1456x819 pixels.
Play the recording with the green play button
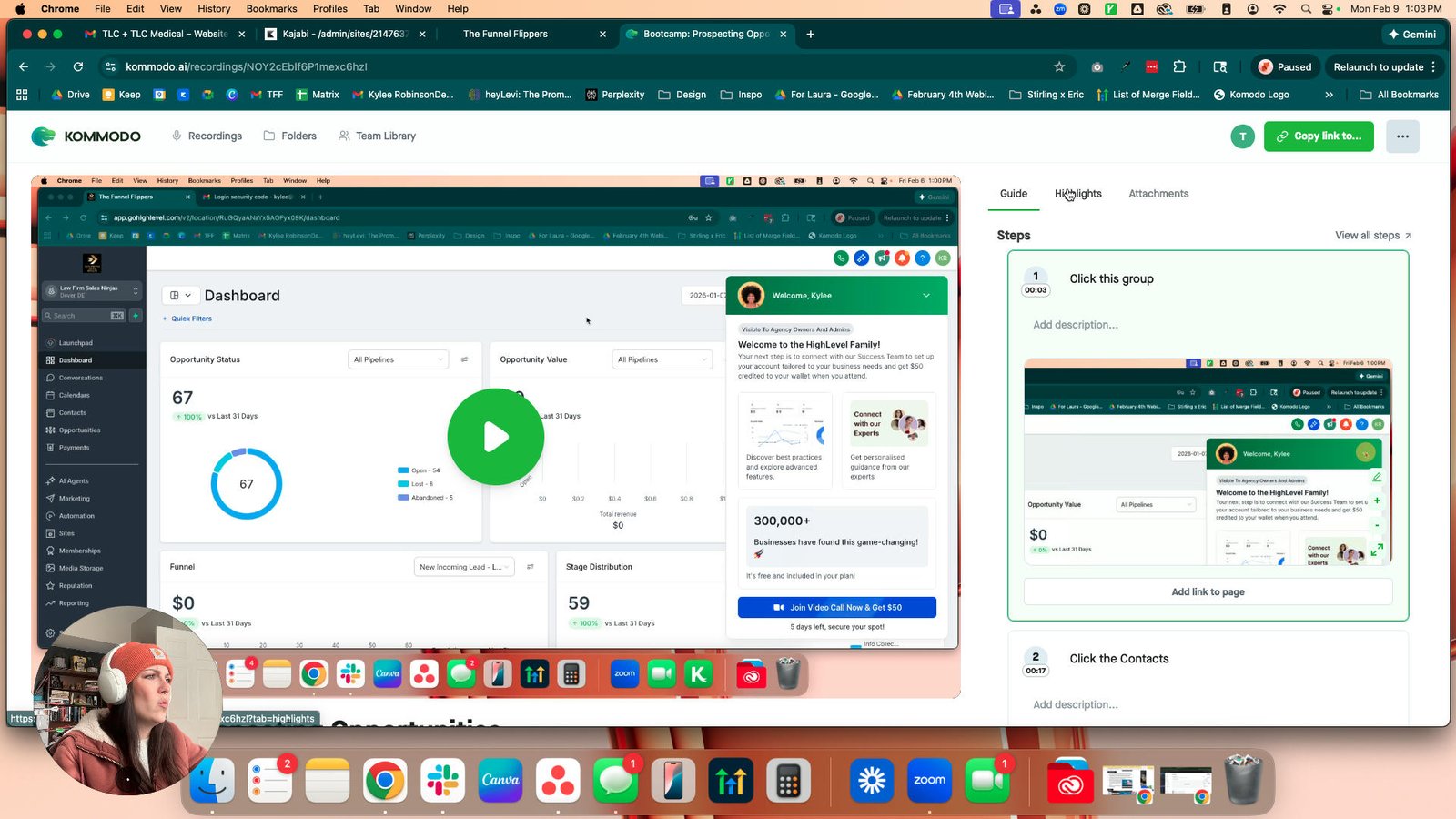coord(496,437)
